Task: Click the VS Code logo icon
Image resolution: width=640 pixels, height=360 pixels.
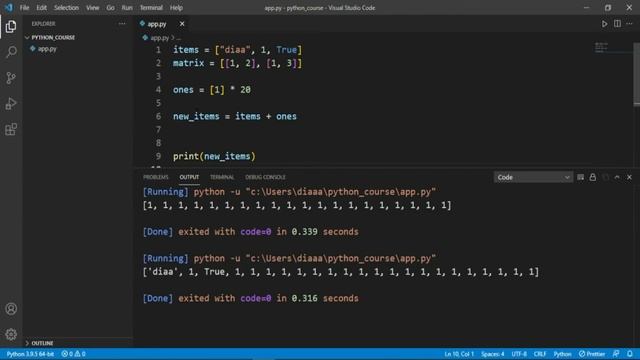Action: pyautogui.click(x=9, y=7)
